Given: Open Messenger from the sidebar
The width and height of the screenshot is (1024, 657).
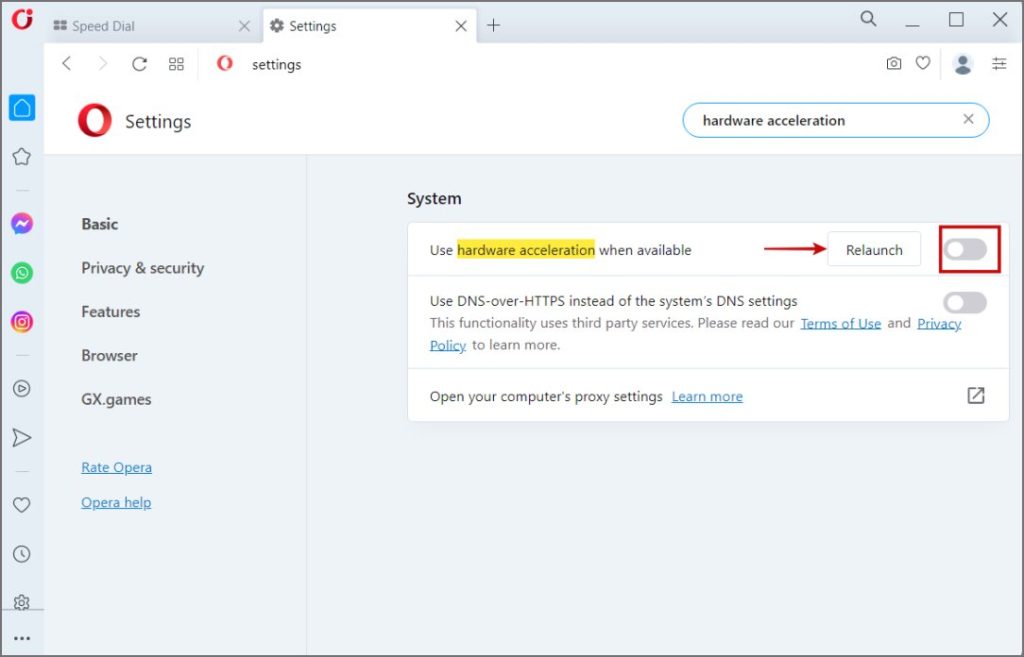Looking at the screenshot, I should point(22,224).
